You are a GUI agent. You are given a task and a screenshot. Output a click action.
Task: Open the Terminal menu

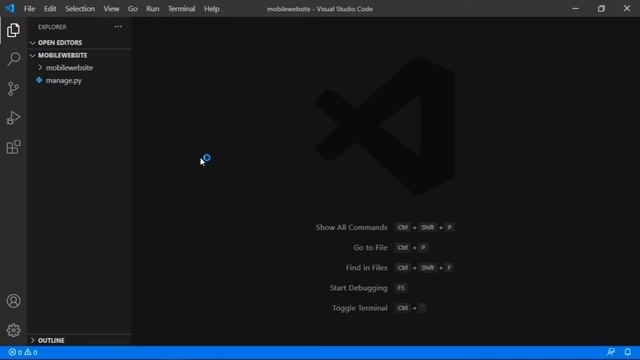[x=182, y=9]
